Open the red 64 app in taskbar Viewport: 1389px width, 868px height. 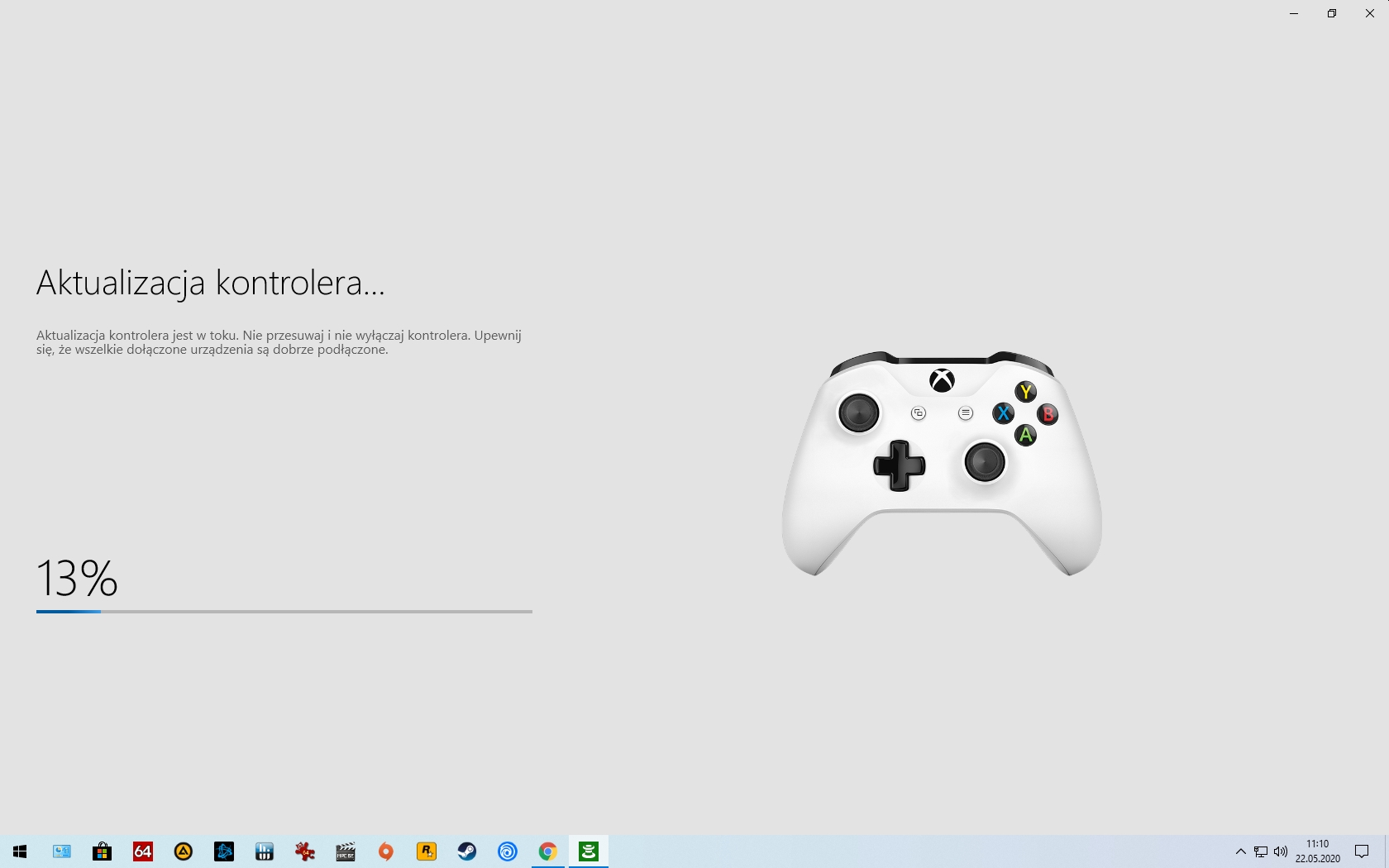tap(142, 851)
